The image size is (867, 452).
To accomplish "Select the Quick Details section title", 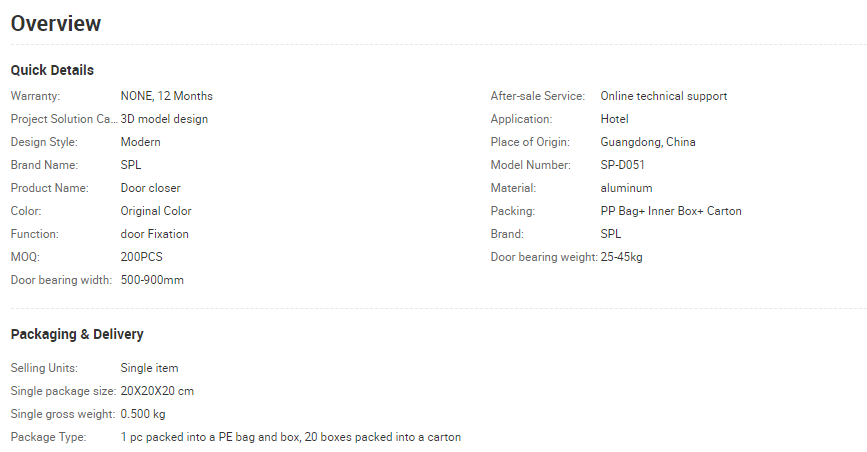I will [x=52, y=70].
